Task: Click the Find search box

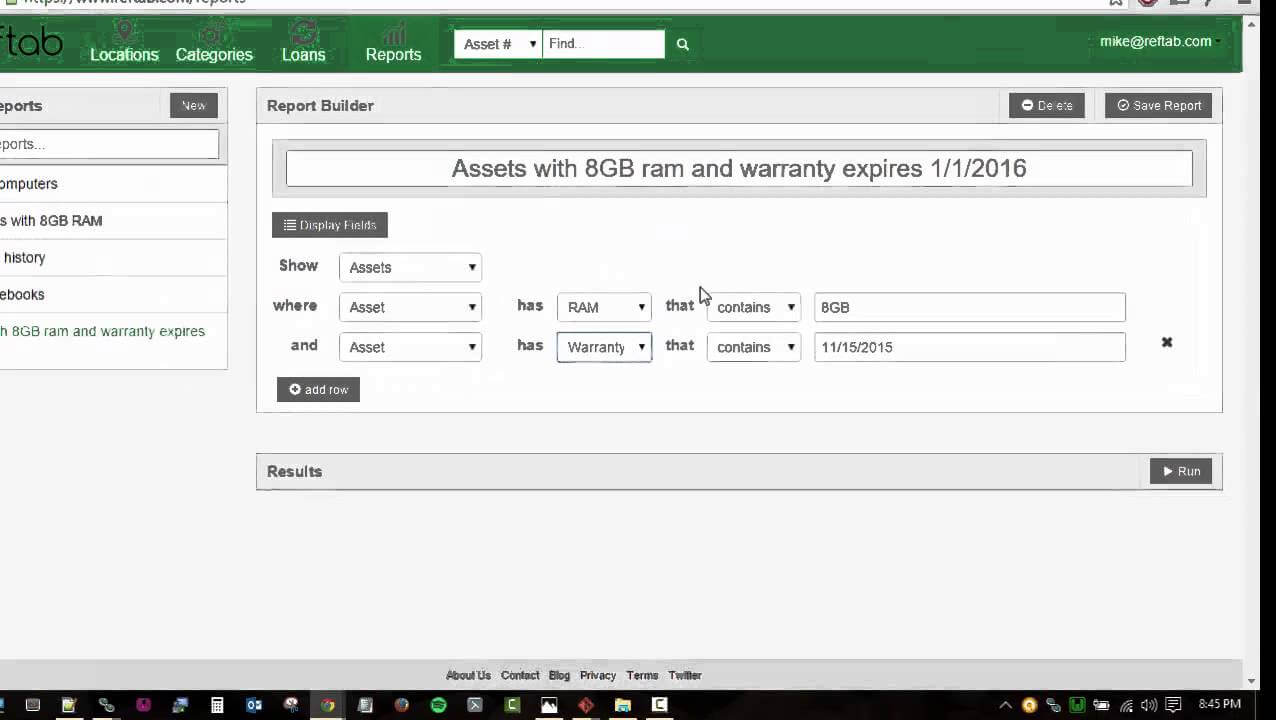Action: [x=603, y=44]
